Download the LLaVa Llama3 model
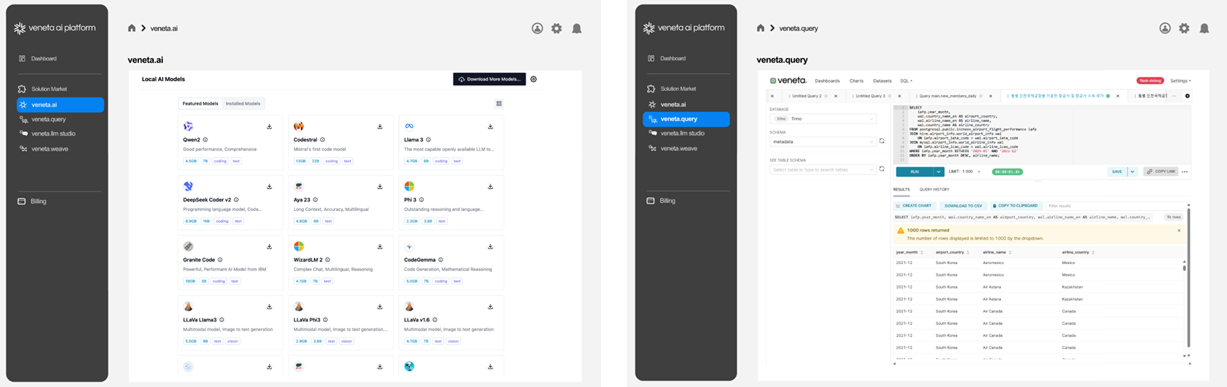Image resolution: width=1227 pixels, height=387 pixels. pos(269,307)
